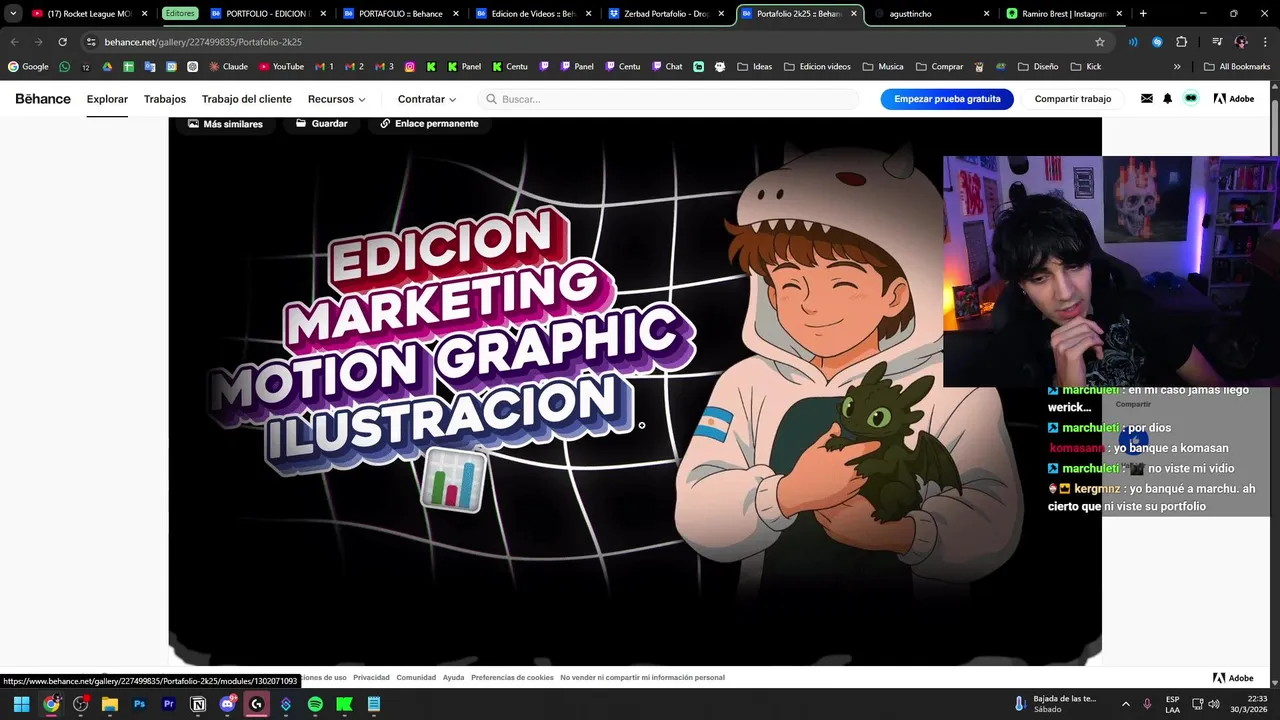Expand the Recursos dropdown
This screenshot has width=1280, height=720.
pyautogui.click(x=337, y=99)
